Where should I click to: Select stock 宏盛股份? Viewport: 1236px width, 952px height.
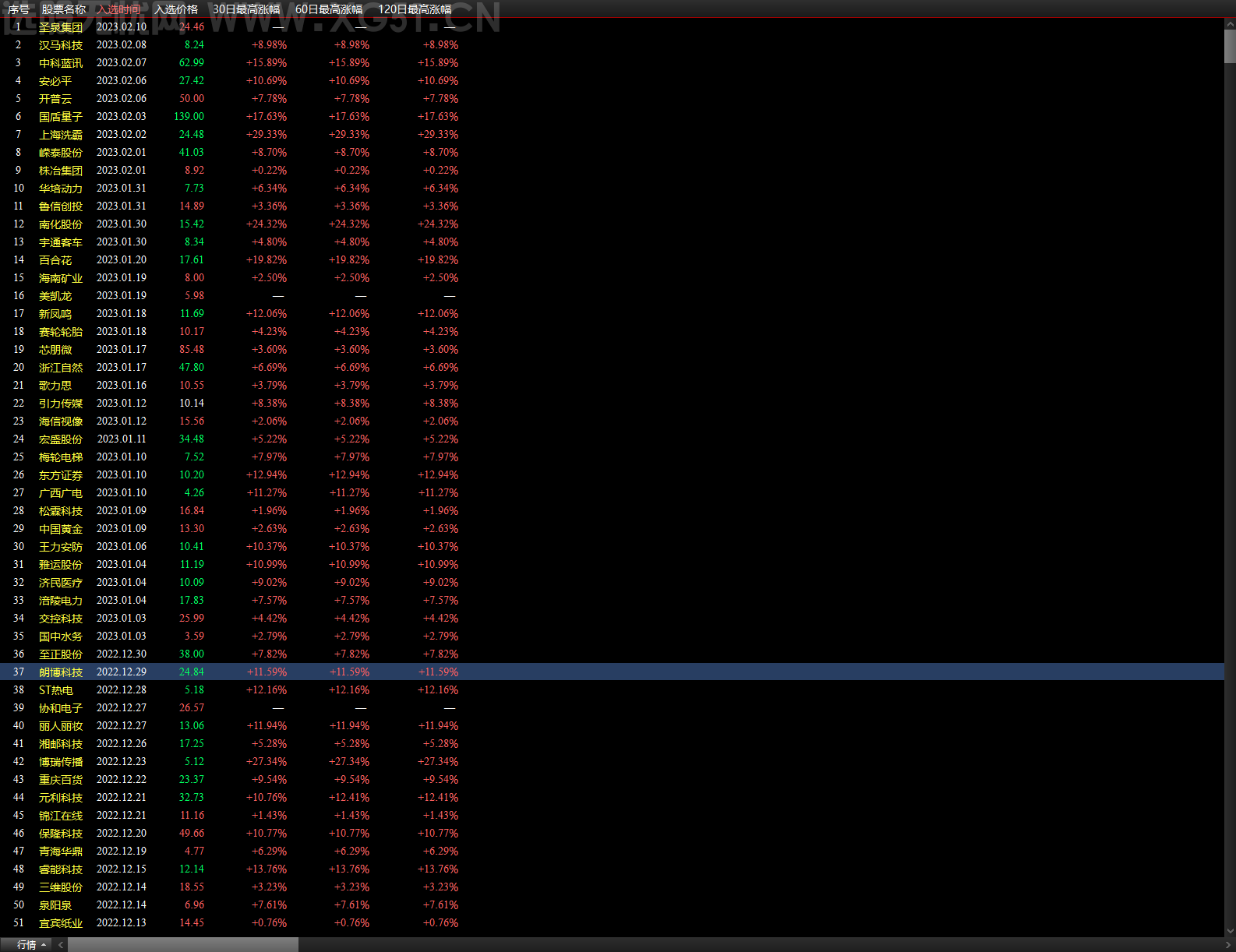[x=61, y=439]
